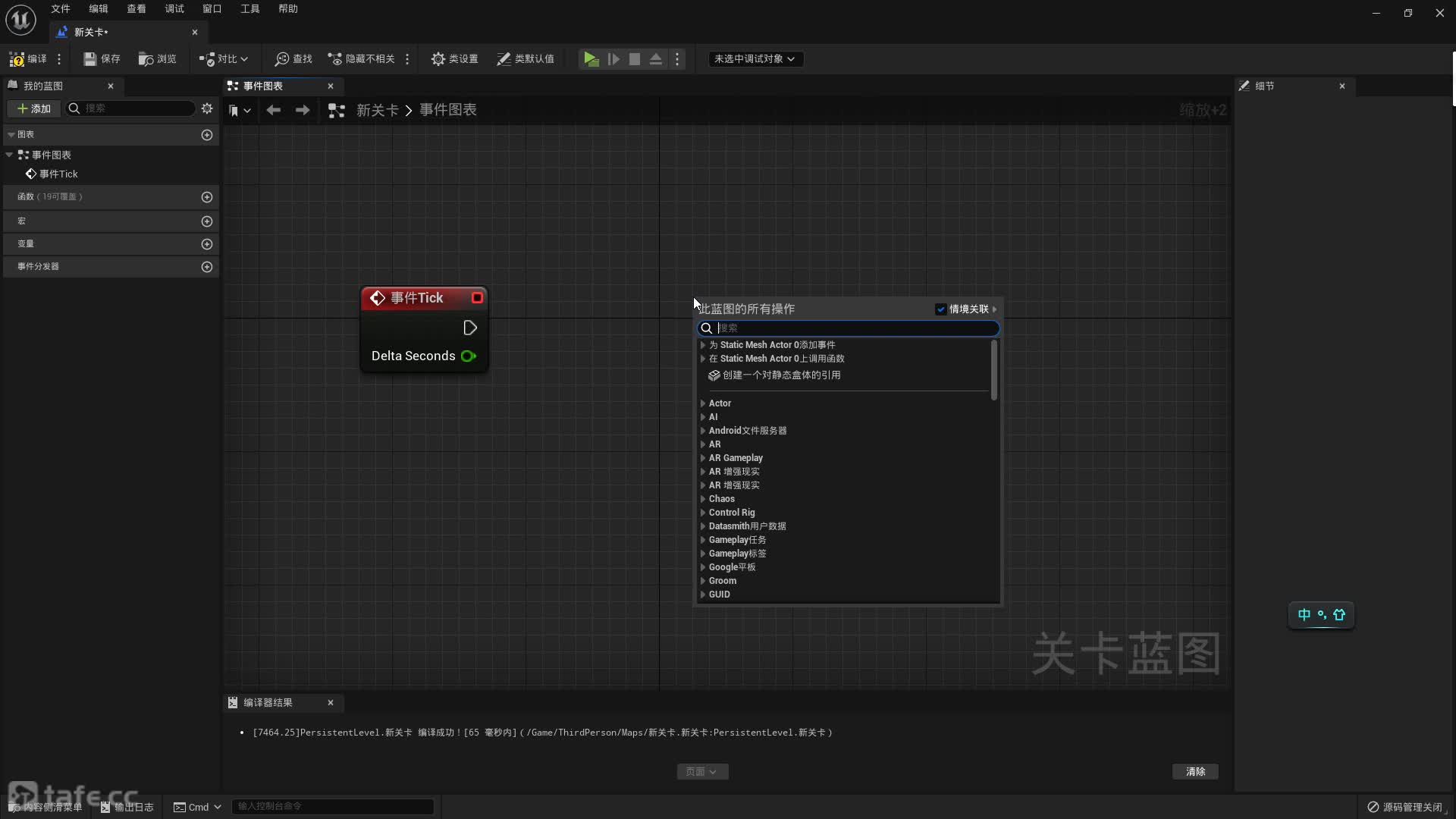Click the Delta Seconds green pin
This screenshot has width=1456, height=819.
[x=469, y=356]
